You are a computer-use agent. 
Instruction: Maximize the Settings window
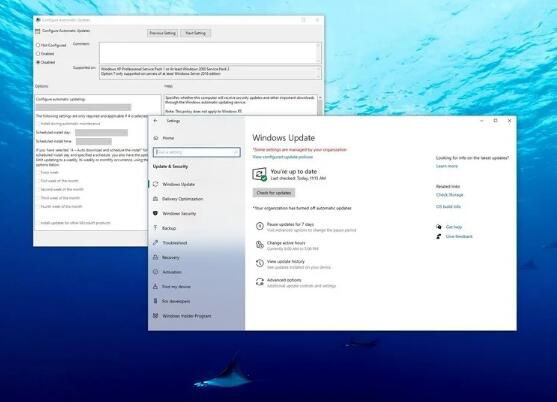tap(496, 121)
